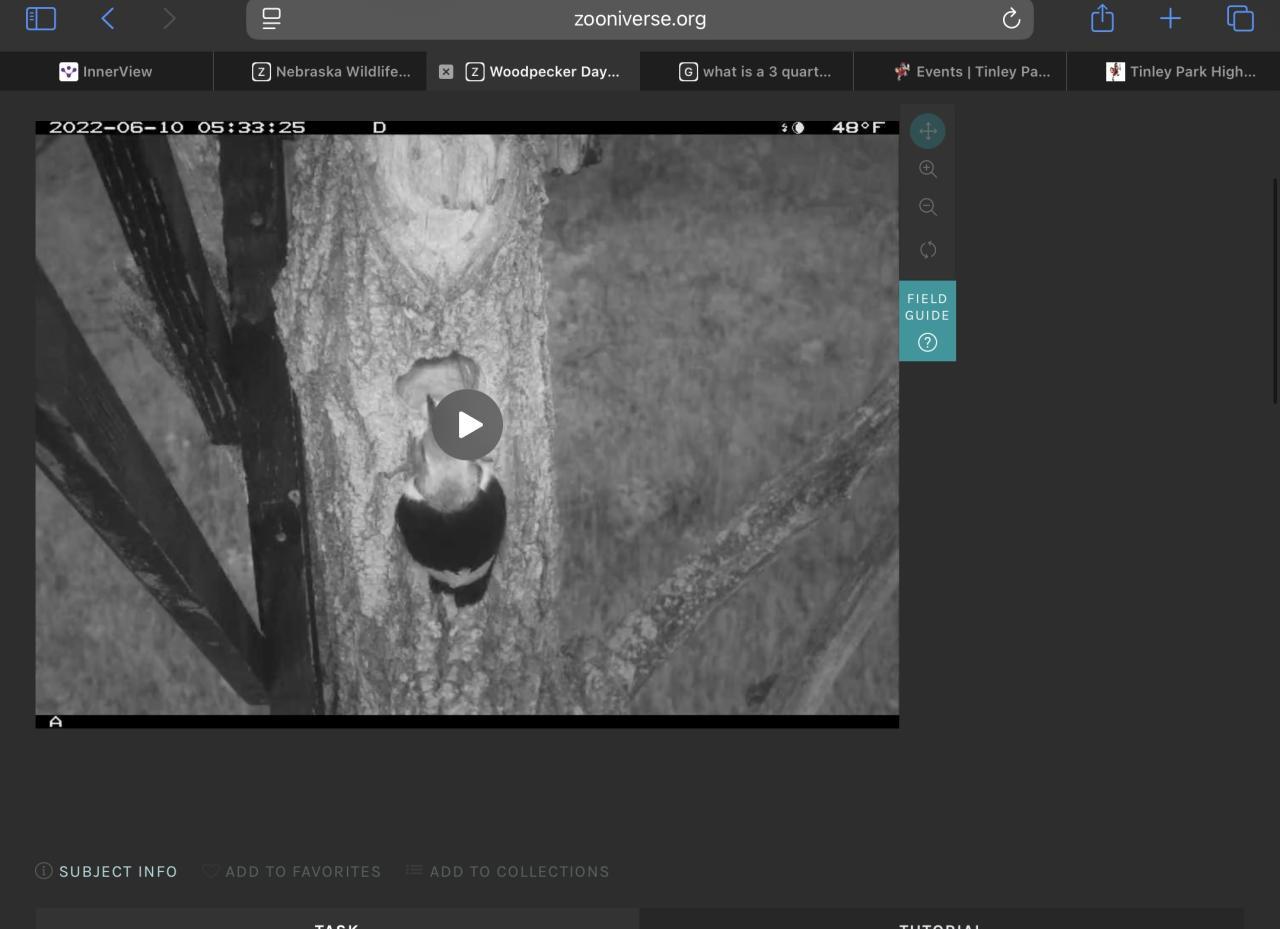1280x929 pixels.
Task: Switch to the InnerView tab
Action: pos(106,71)
